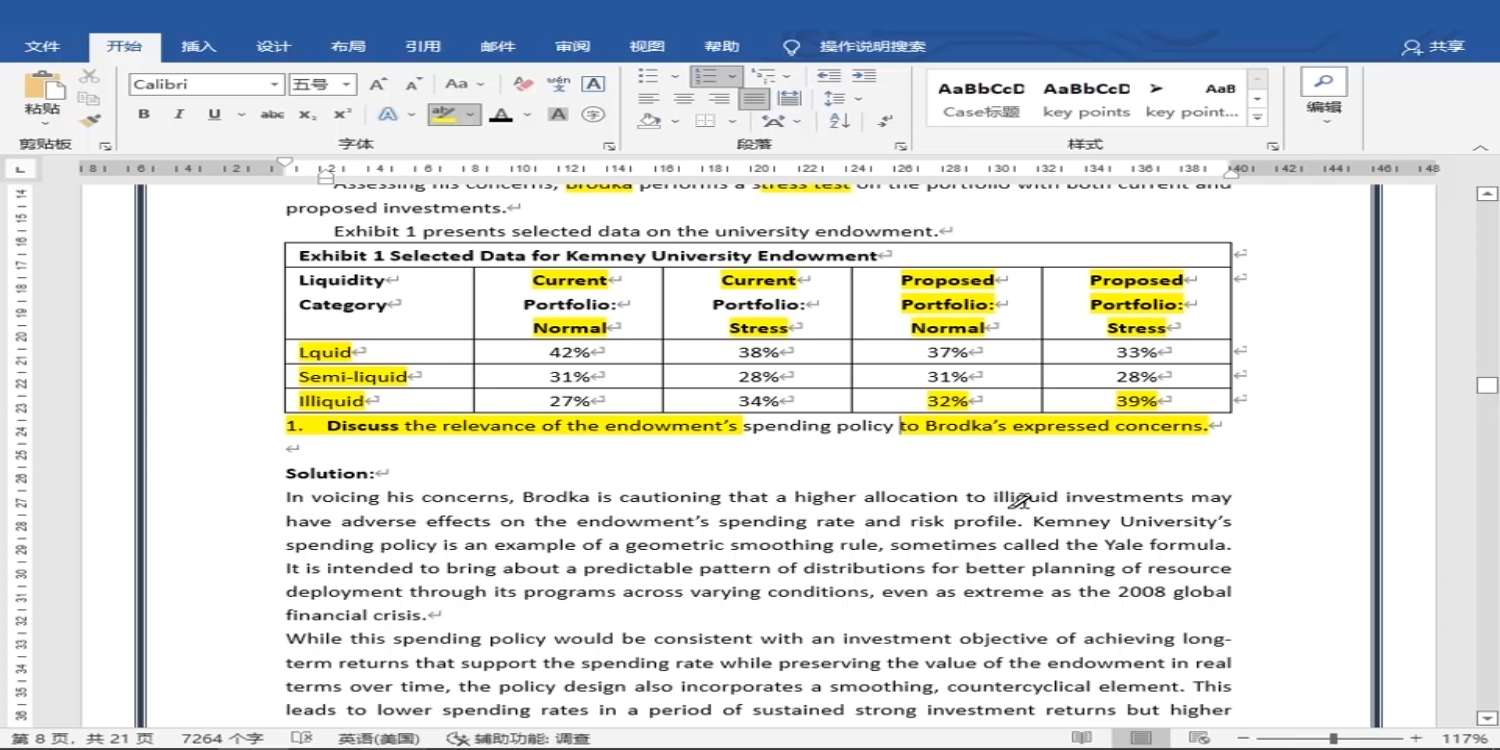Click the 共享 (Share) button
The height and width of the screenshot is (750, 1500).
coord(1434,47)
